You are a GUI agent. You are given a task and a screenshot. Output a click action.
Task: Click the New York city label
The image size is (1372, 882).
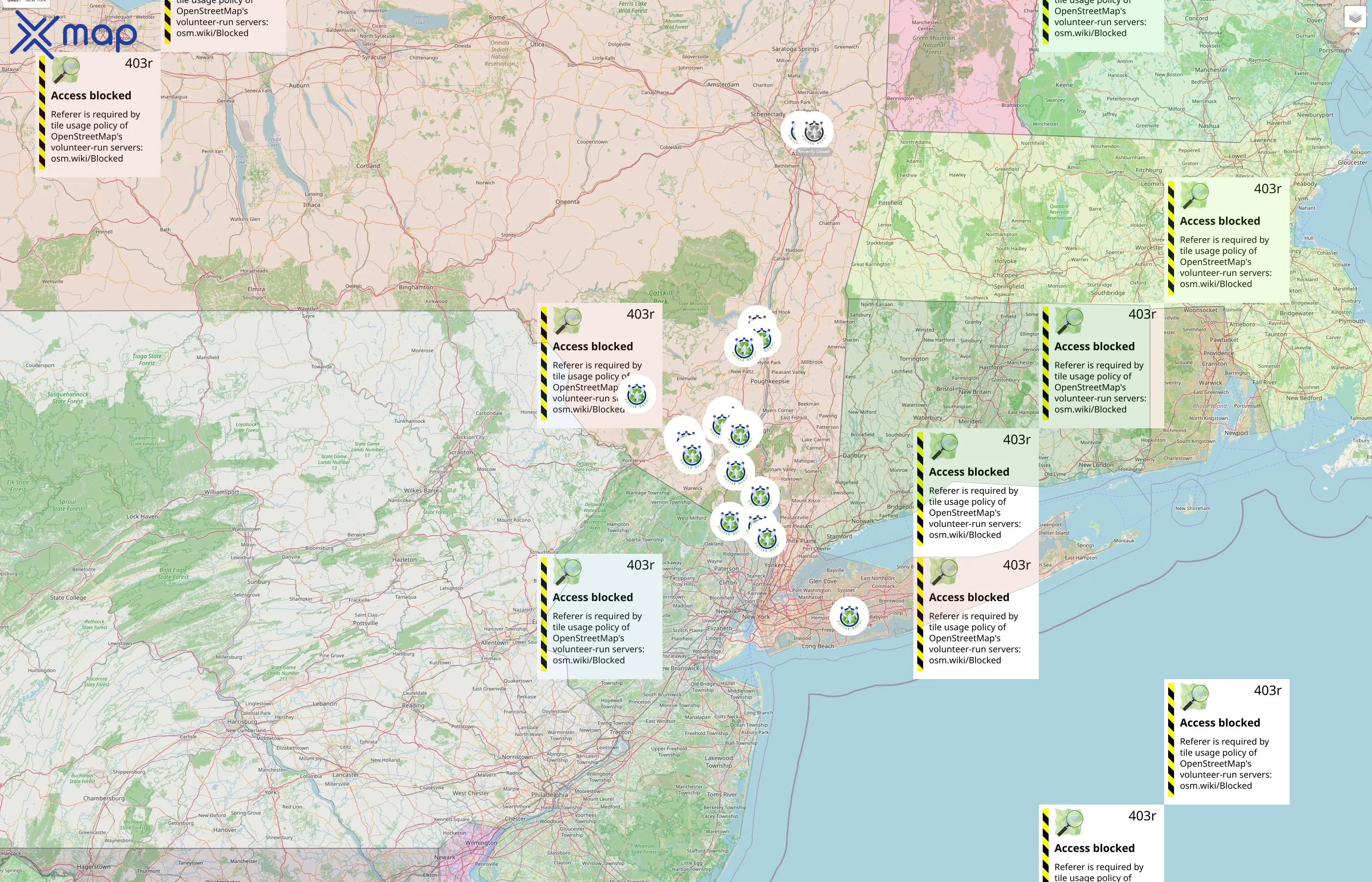pyautogui.click(x=756, y=617)
